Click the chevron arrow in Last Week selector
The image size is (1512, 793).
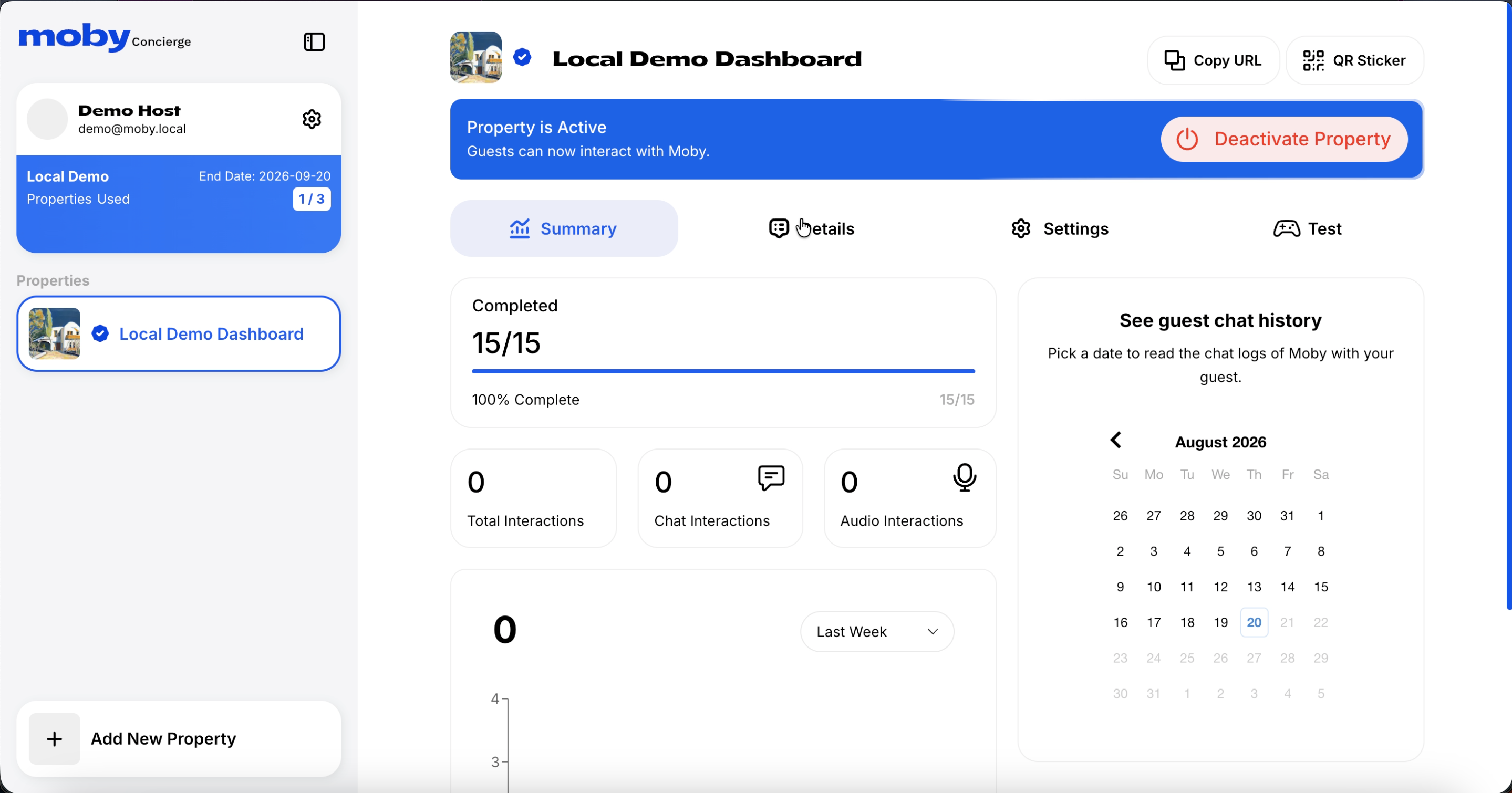pos(933,632)
